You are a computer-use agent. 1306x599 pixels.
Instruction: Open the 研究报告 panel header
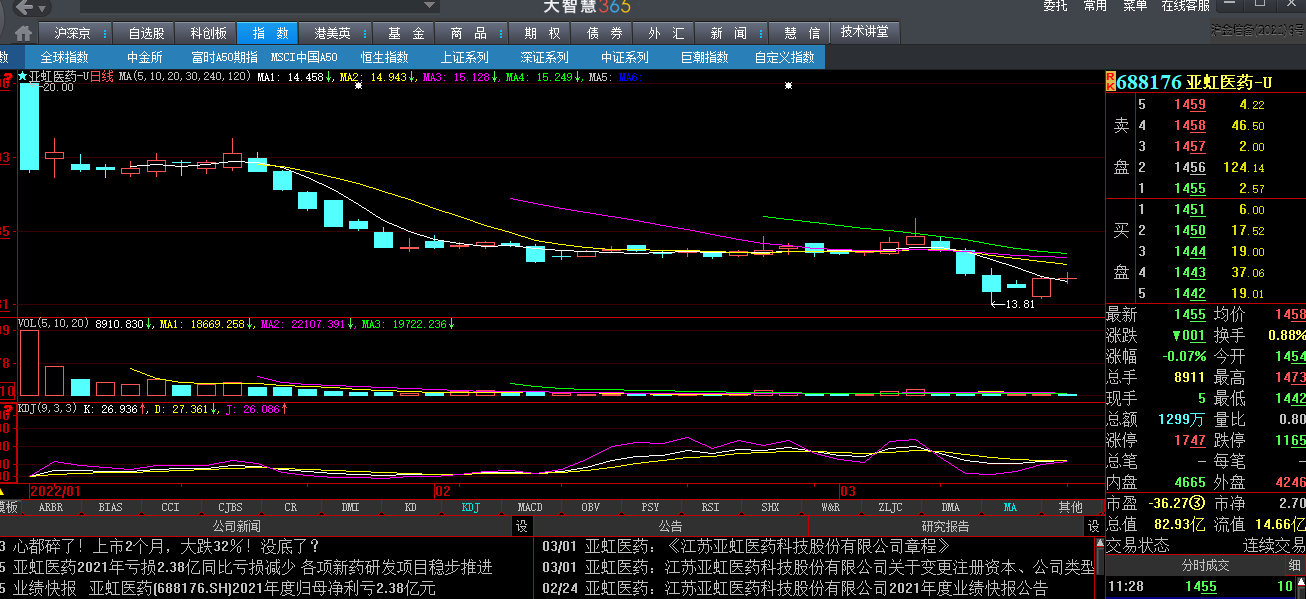pyautogui.click(x=945, y=526)
